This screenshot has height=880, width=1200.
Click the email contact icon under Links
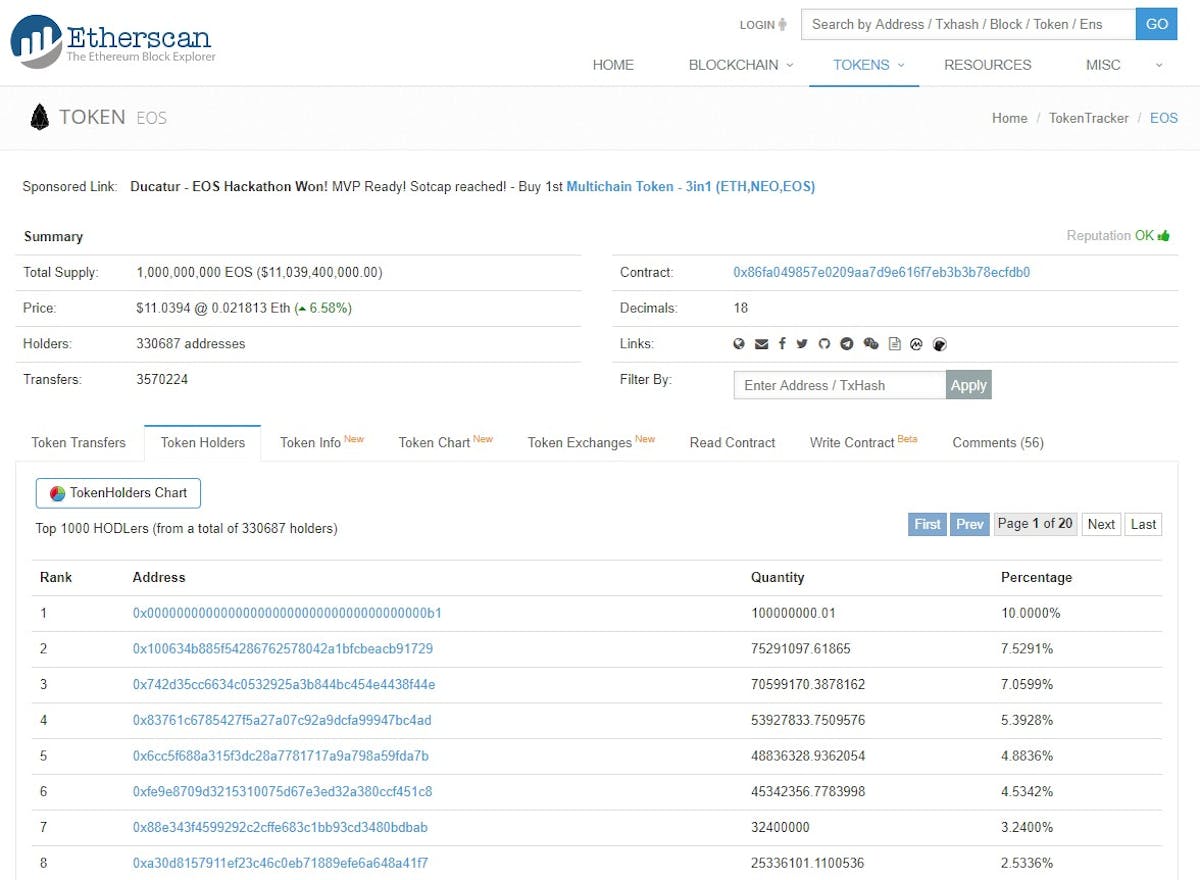pos(762,344)
